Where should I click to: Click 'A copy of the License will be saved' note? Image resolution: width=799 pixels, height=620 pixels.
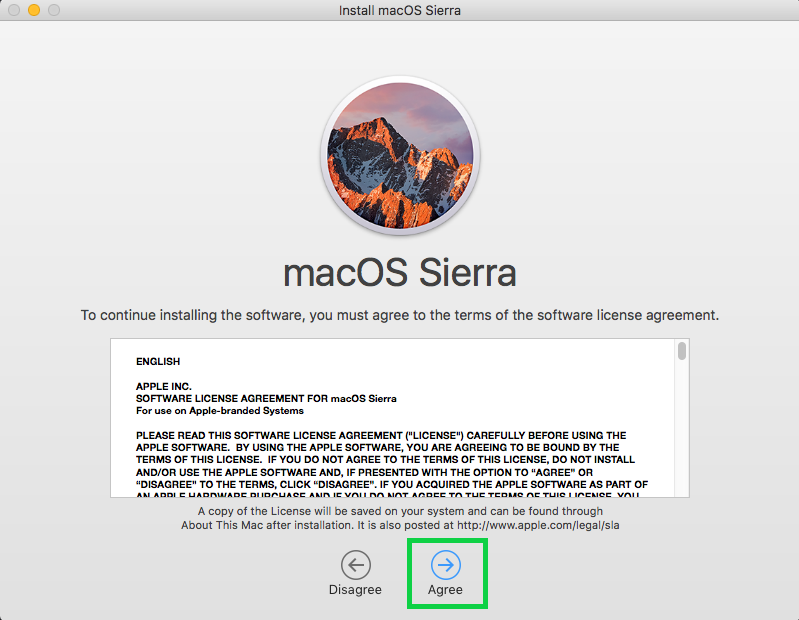(x=400, y=511)
